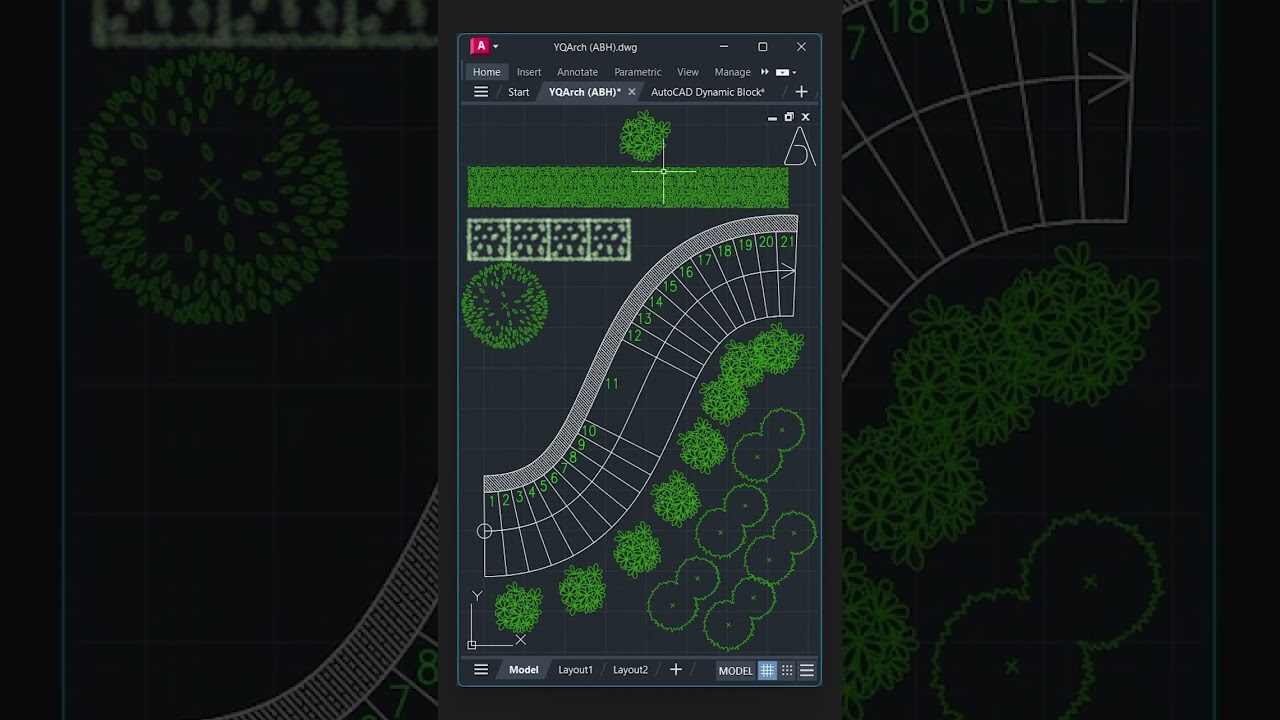Open the Manage ribbon tab

point(732,72)
